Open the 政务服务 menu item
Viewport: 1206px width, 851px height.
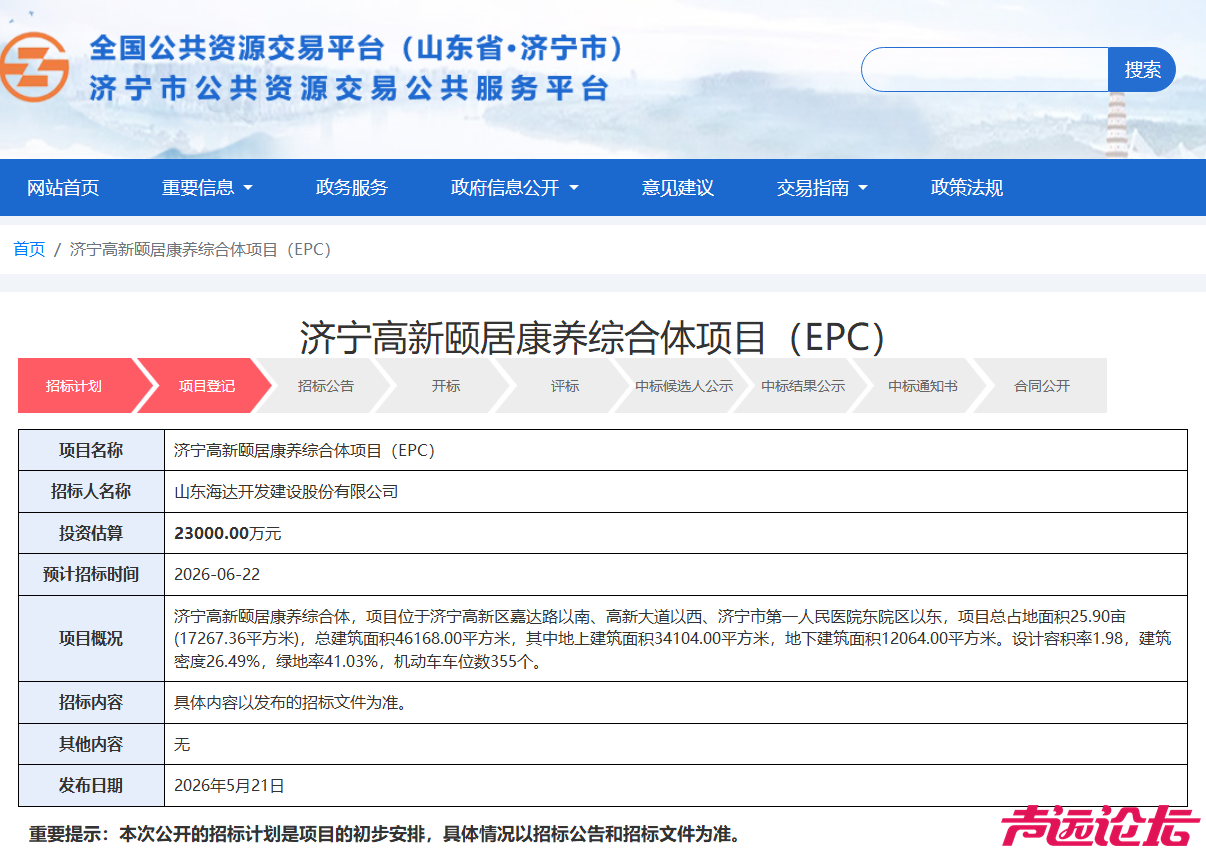pyautogui.click(x=352, y=187)
